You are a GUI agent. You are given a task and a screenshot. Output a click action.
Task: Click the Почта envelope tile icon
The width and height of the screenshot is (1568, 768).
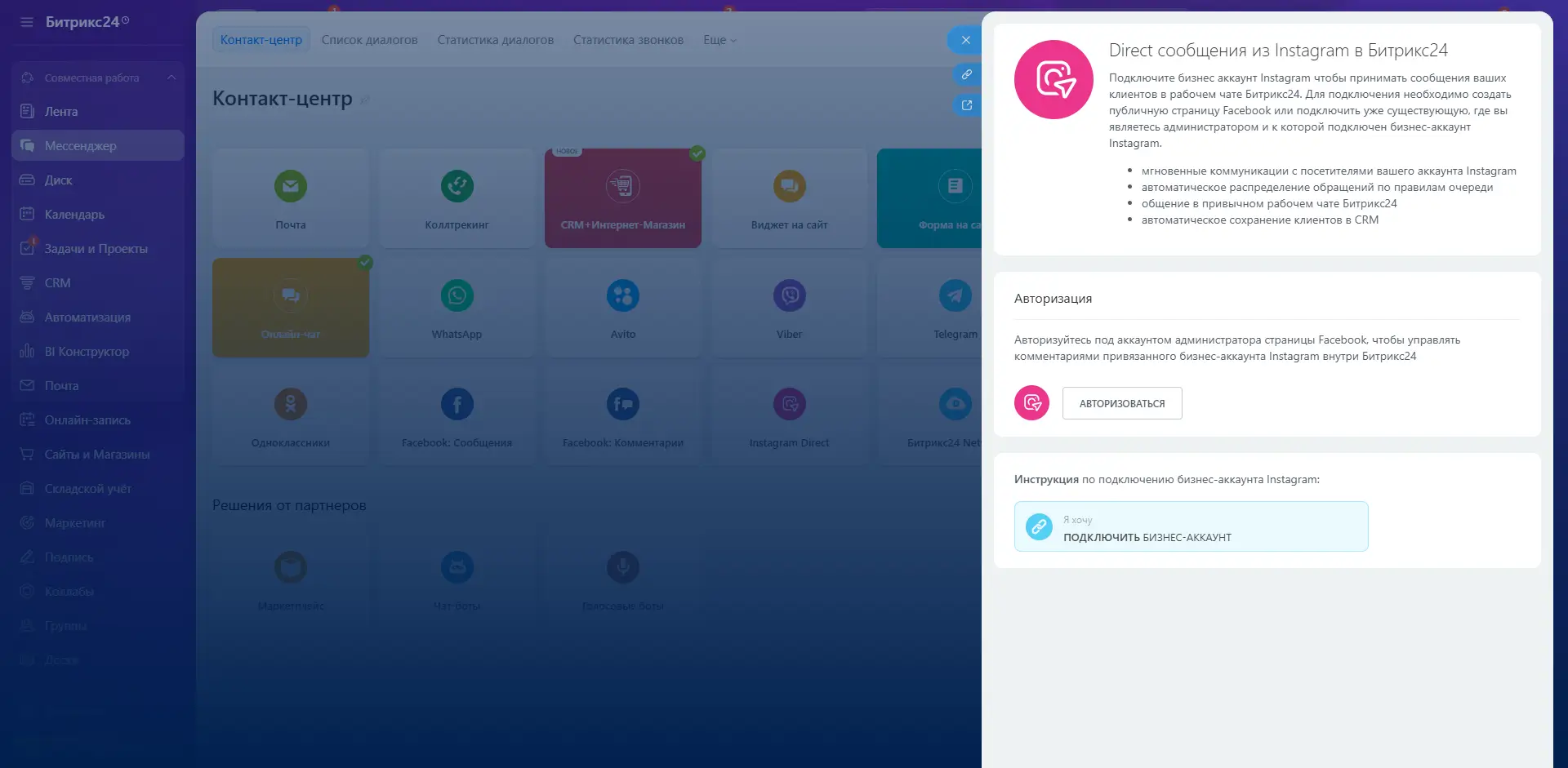291,186
